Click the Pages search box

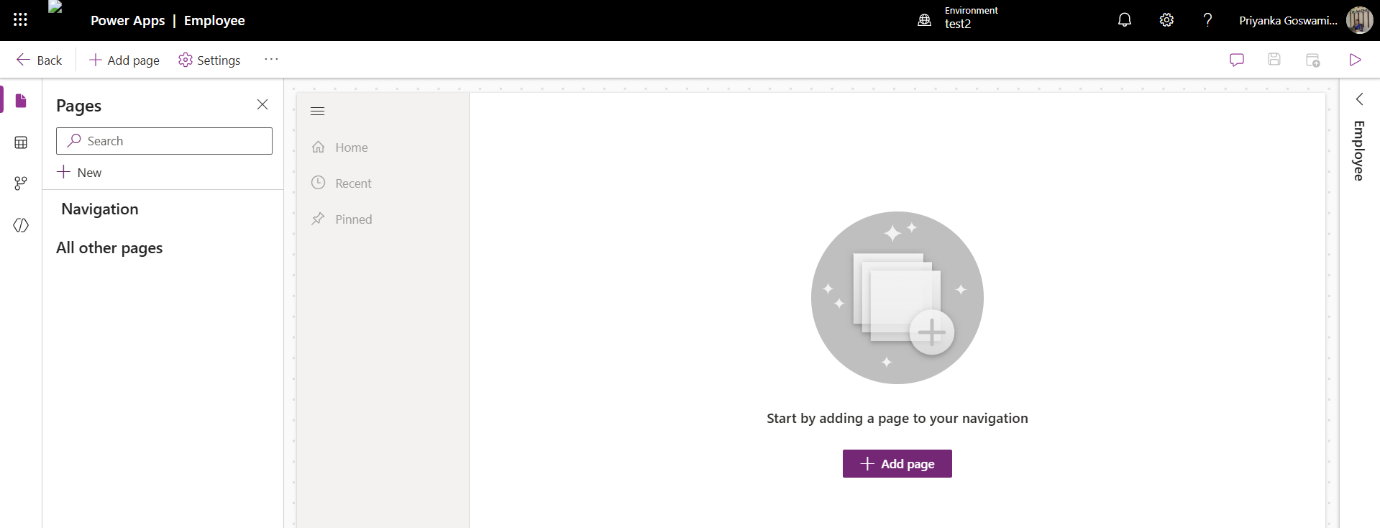tap(164, 141)
